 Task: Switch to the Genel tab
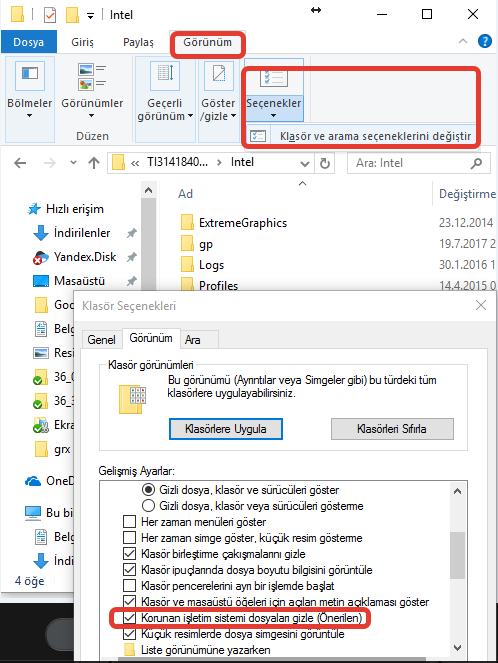pos(101,340)
